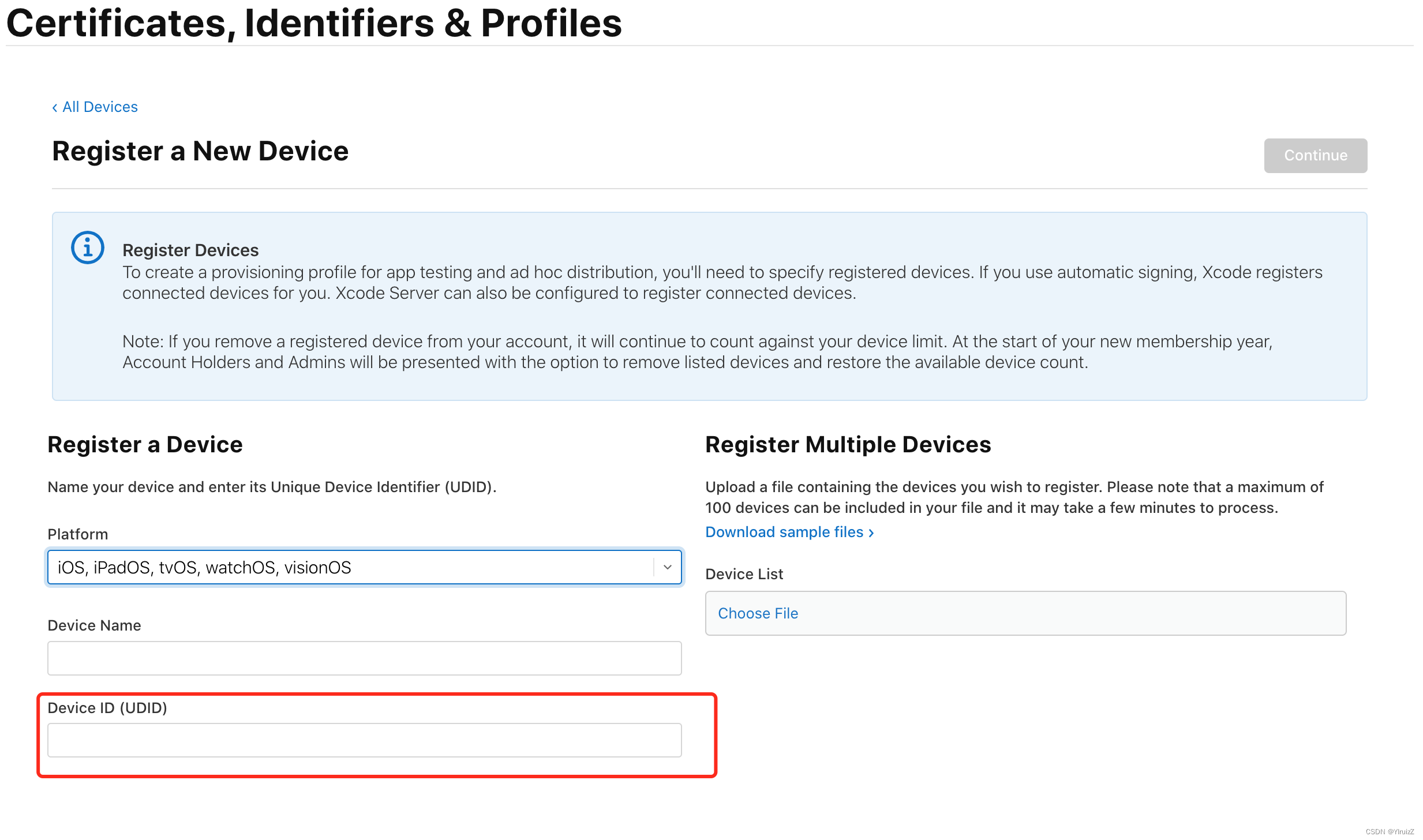Screen dimensions: 1423x840
Task: Click the Device ID (UDID) label
Action: coord(107,708)
